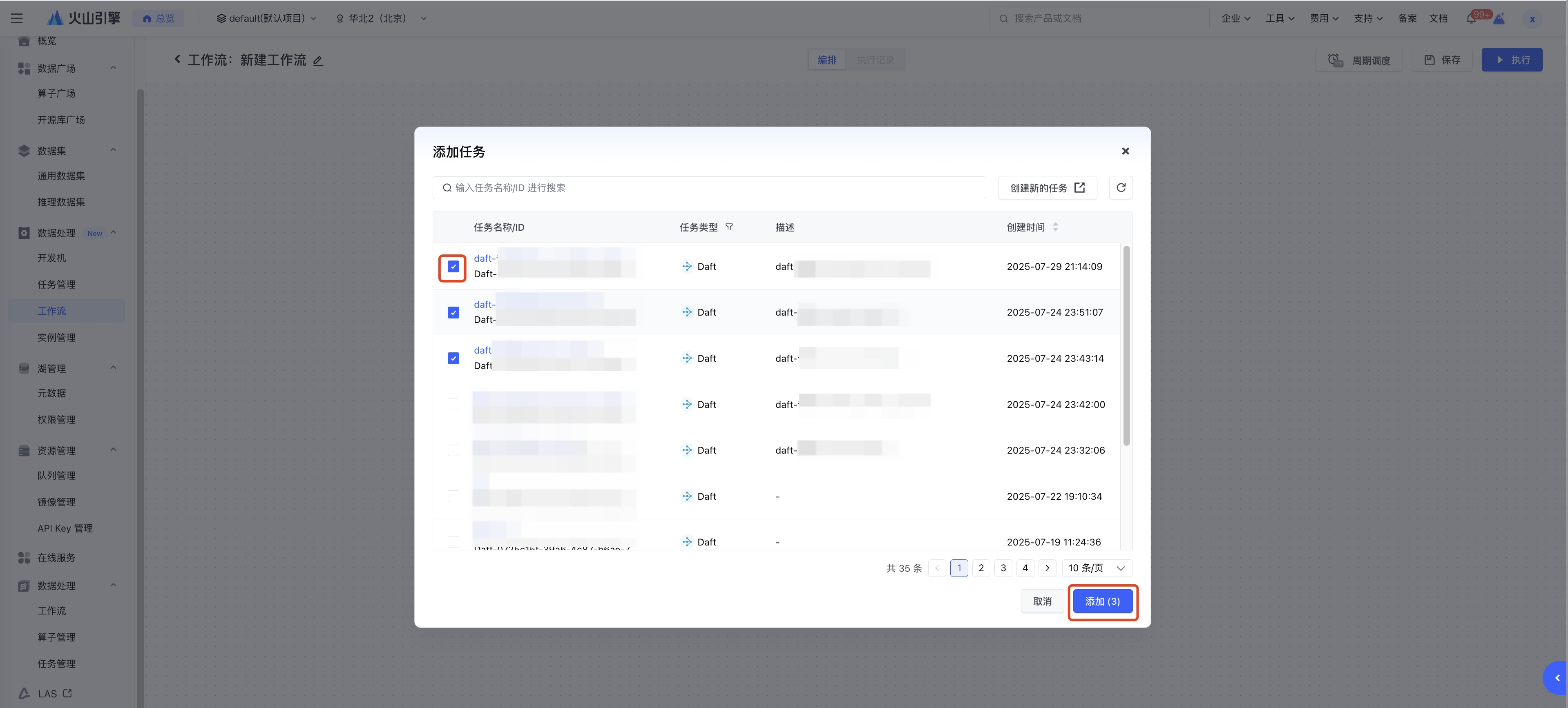Open the default project dropdown
Image resolution: width=1568 pixels, height=708 pixels.
pos(267,19)
